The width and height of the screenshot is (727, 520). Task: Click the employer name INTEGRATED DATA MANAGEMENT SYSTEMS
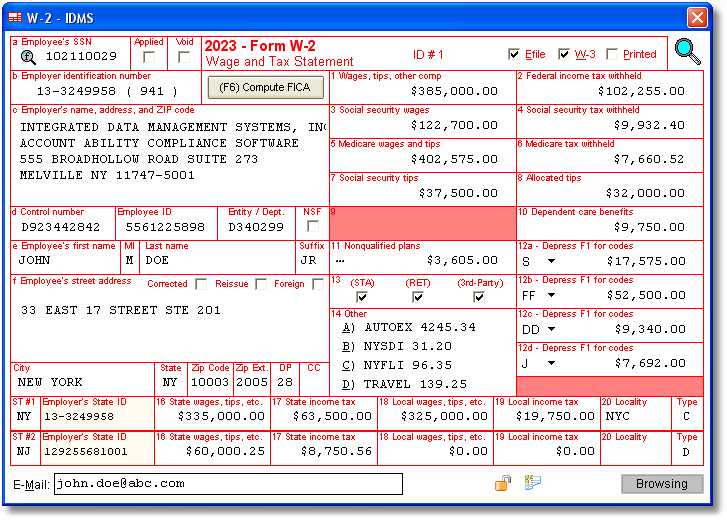coord(173,127)
